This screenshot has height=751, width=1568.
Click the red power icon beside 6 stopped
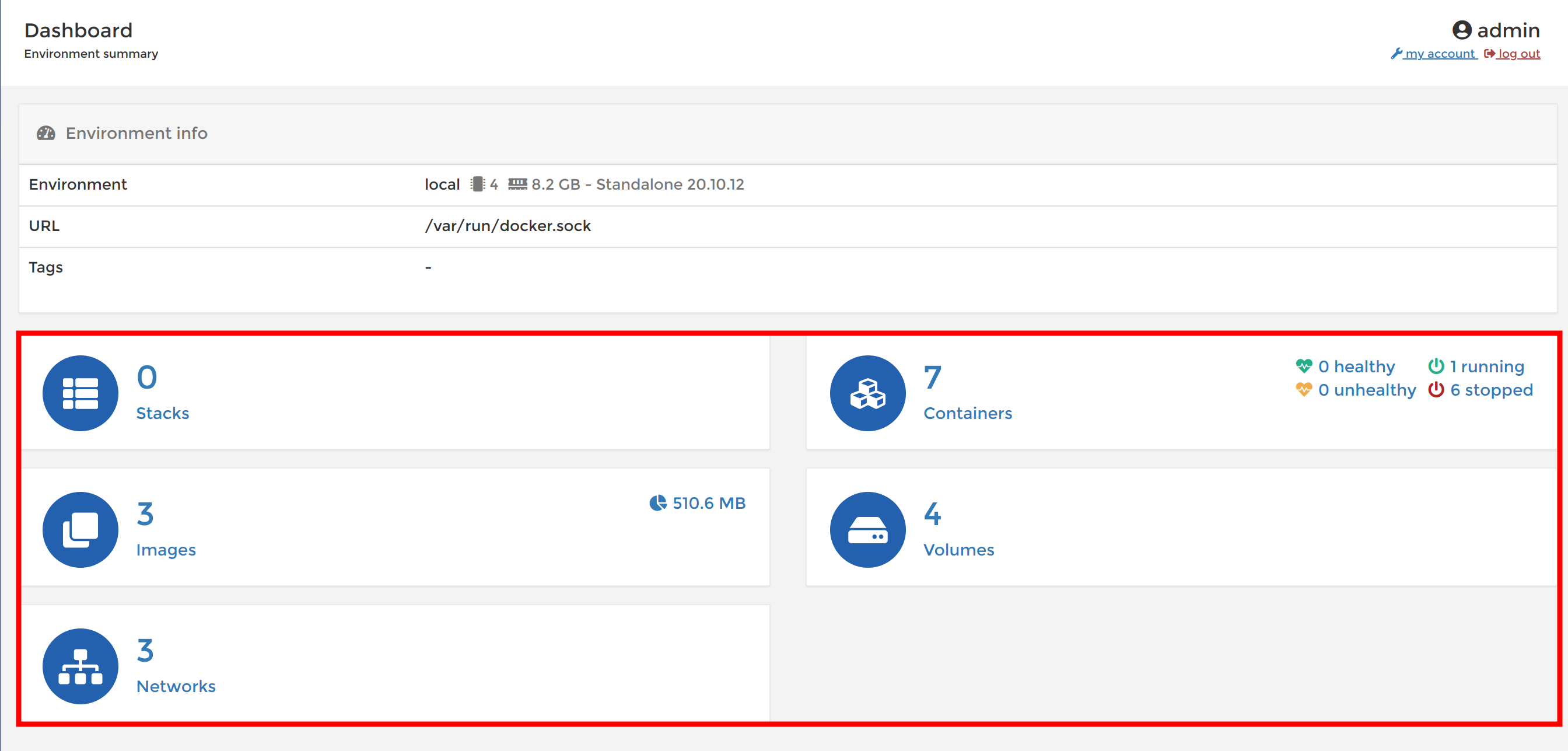click(x=1436, y=390)
